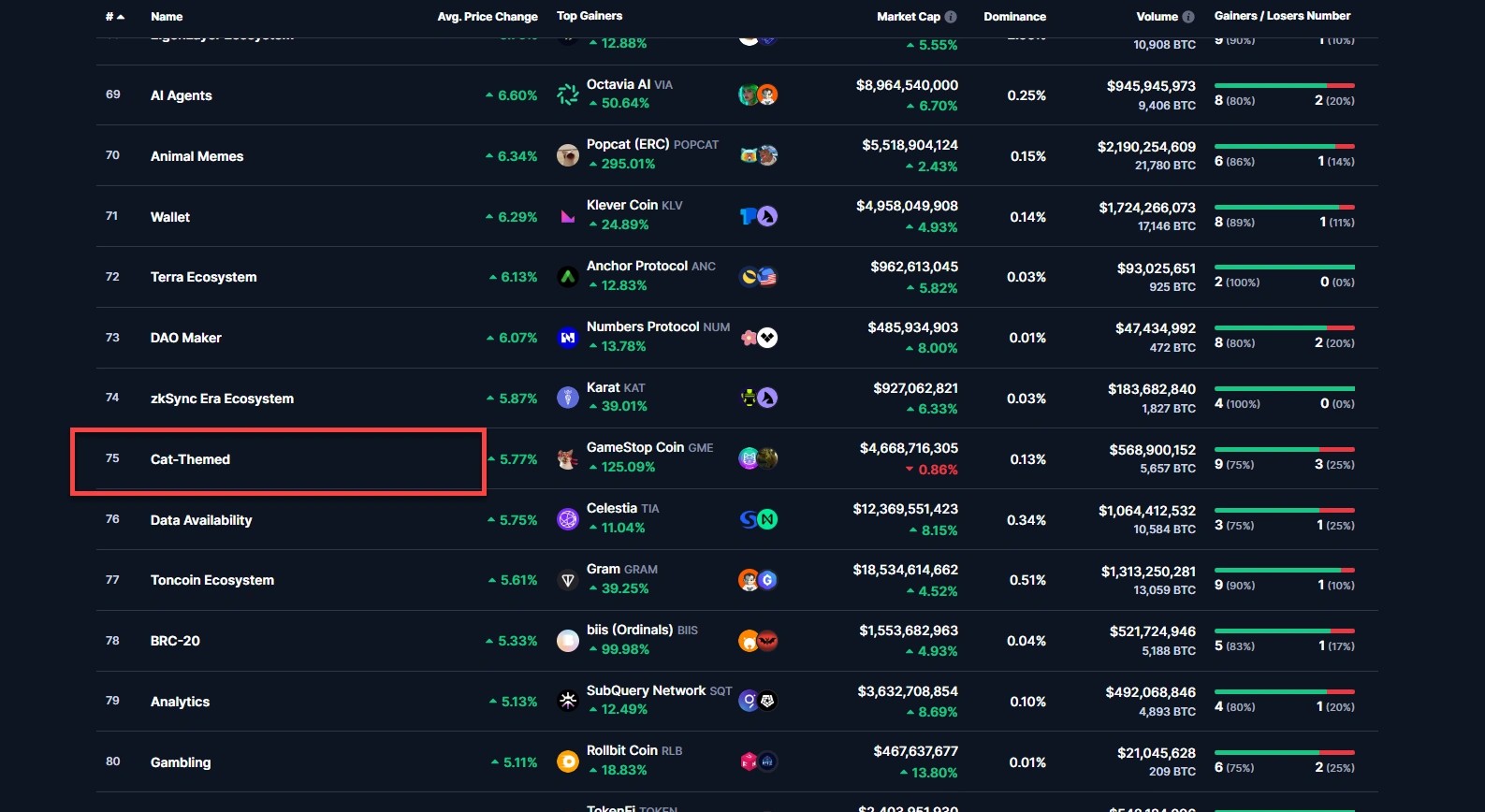Viewport: 1485px width, 812px height.
Task: Open the Terra Ecosystem category
Action: pyautogui.click(x=203, y=277)
